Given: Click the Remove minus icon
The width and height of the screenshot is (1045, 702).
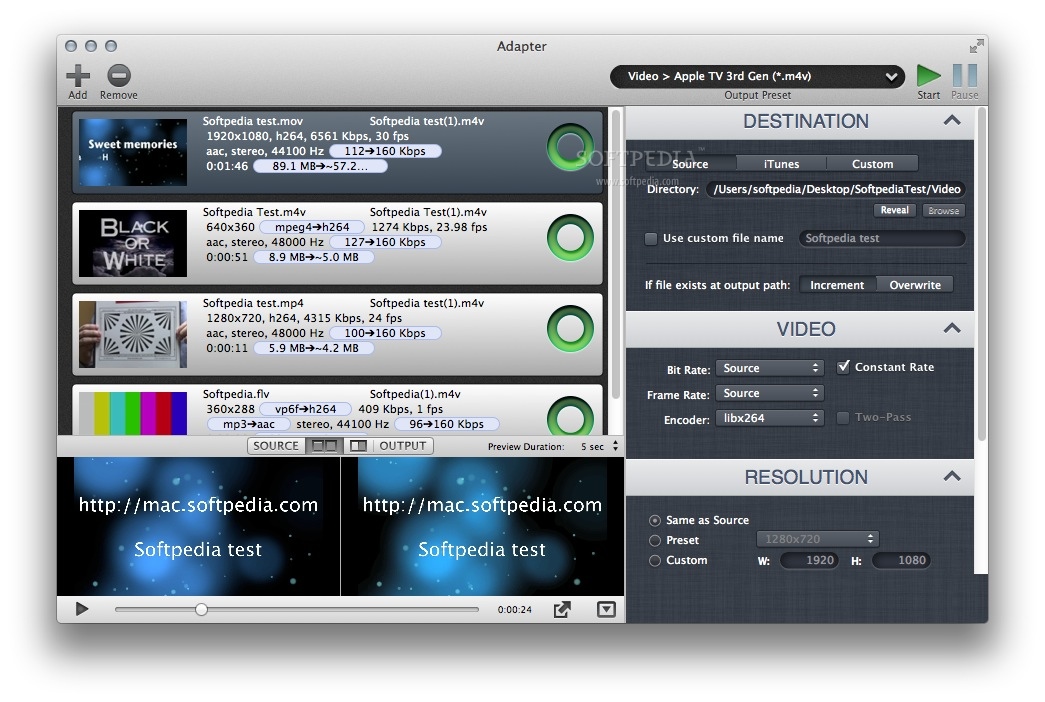Looking at the screenshot, I should click(119, 75).
